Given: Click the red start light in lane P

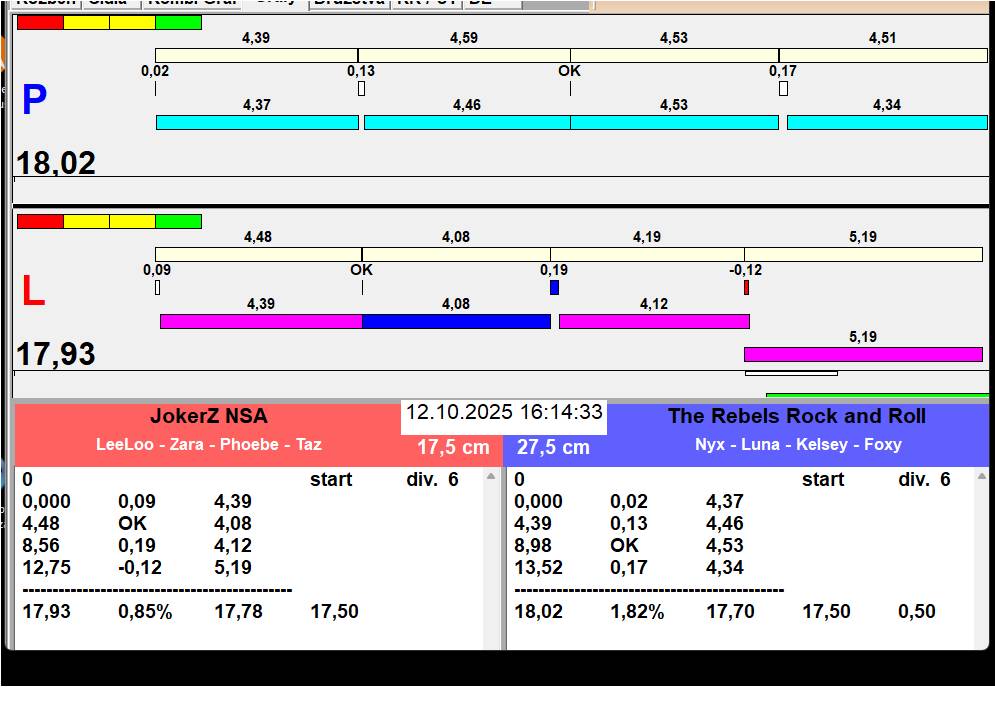Looking at the screenshot, I should coord(40,23).
